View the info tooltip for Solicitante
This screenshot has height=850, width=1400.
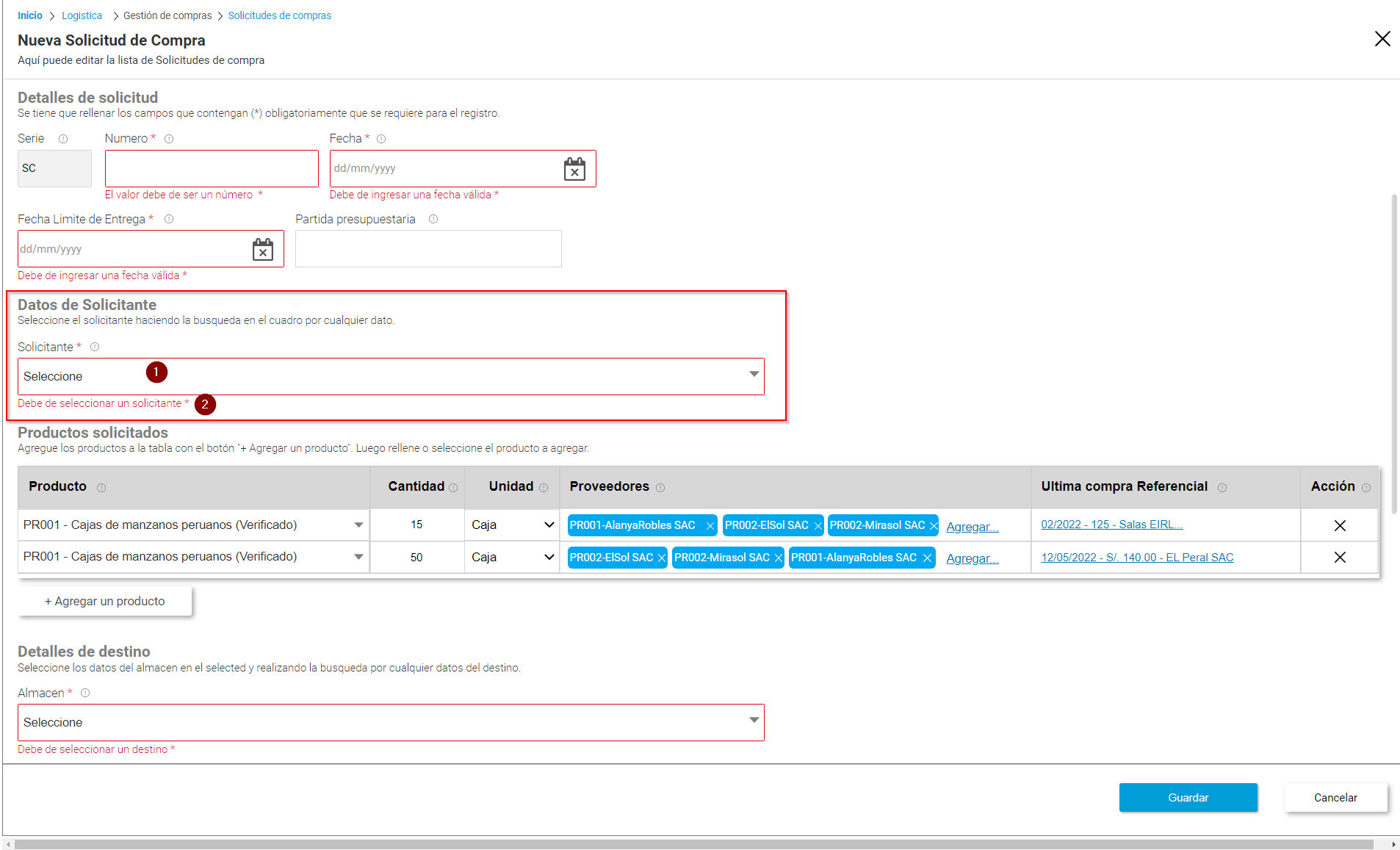coord(95,347)
